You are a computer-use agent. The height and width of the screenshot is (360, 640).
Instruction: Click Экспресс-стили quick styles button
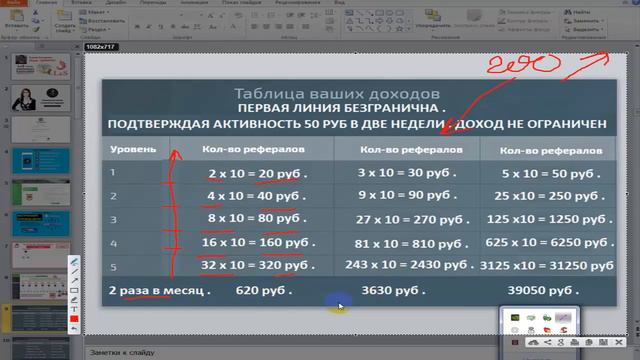[474, 19]
